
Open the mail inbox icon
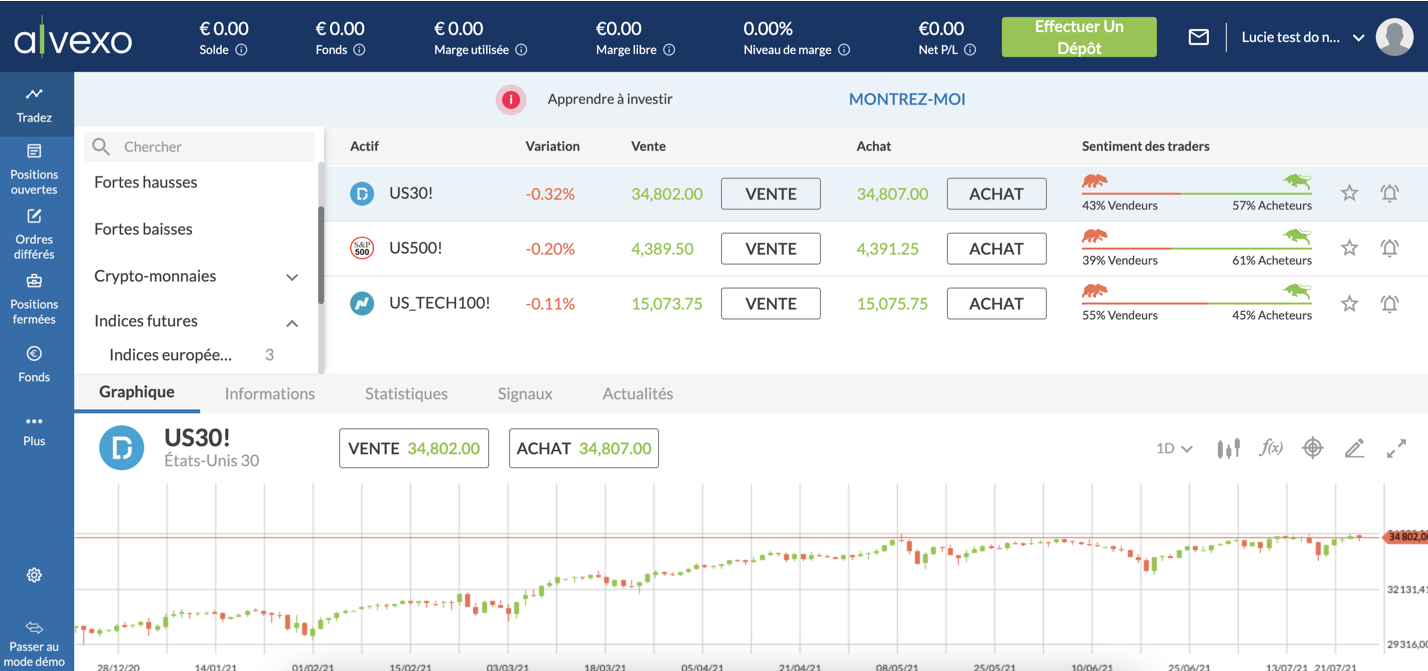pyautogui.click(x=1198, y=37)
